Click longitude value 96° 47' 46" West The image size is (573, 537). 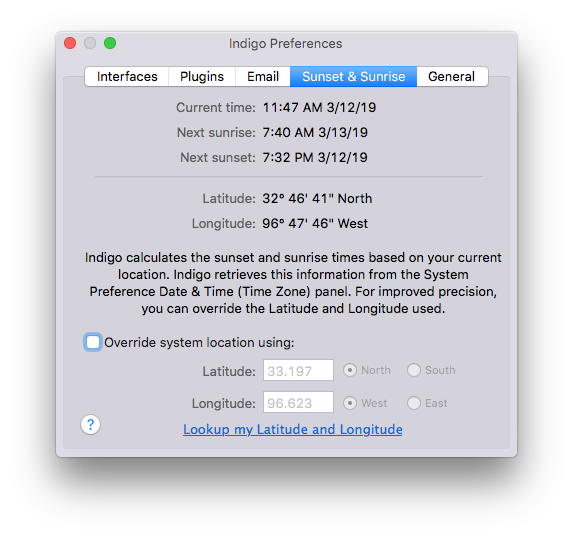pos(315,223)
